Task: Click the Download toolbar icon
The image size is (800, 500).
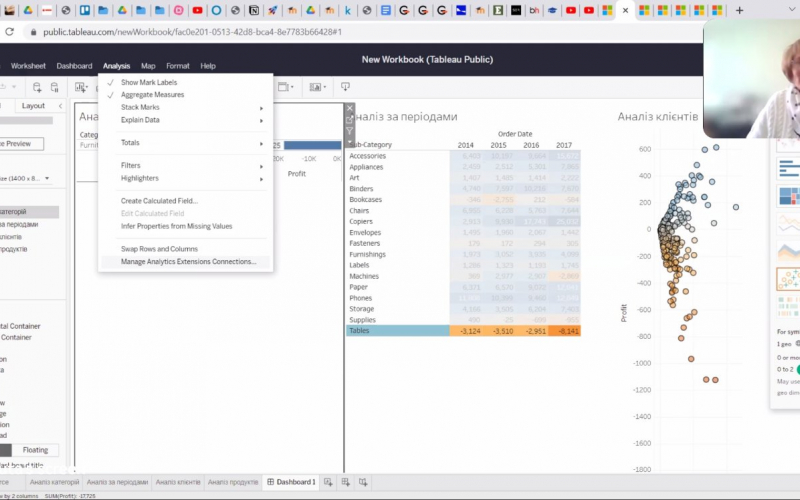Action: click(x=345, y=87)
